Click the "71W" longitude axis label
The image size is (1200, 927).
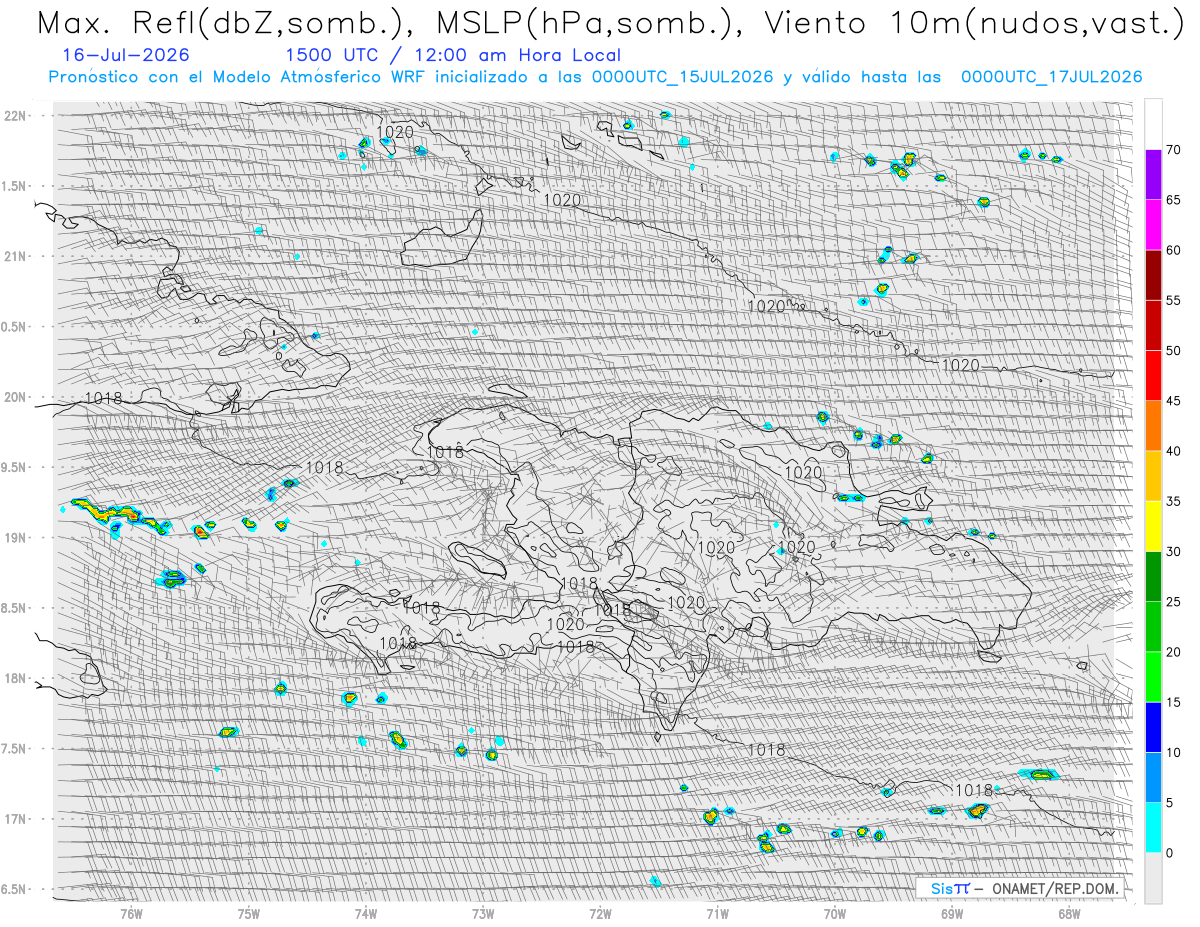tap(717, 913)
